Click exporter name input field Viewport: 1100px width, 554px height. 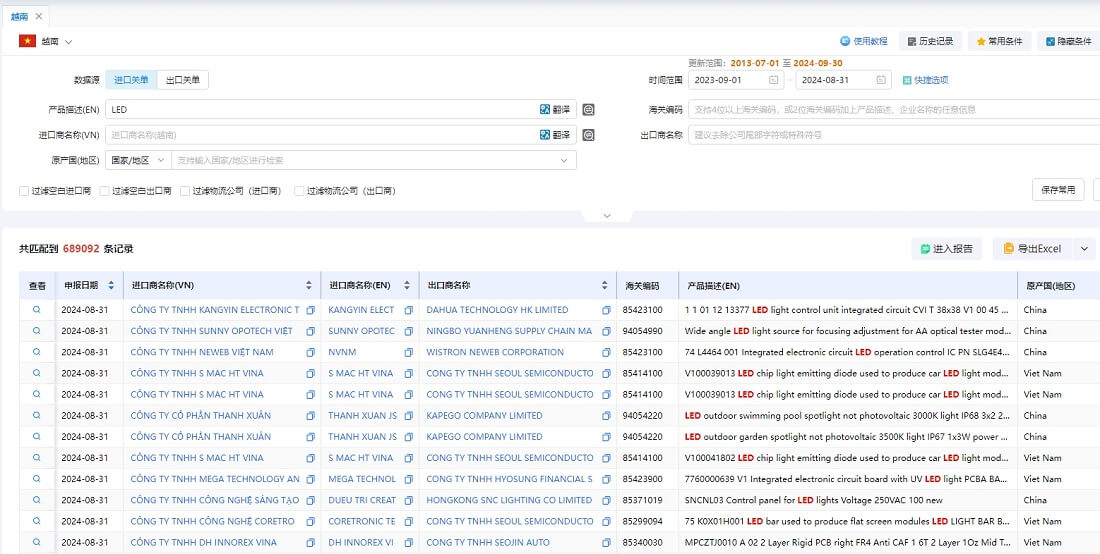click(x=894, y=135)
